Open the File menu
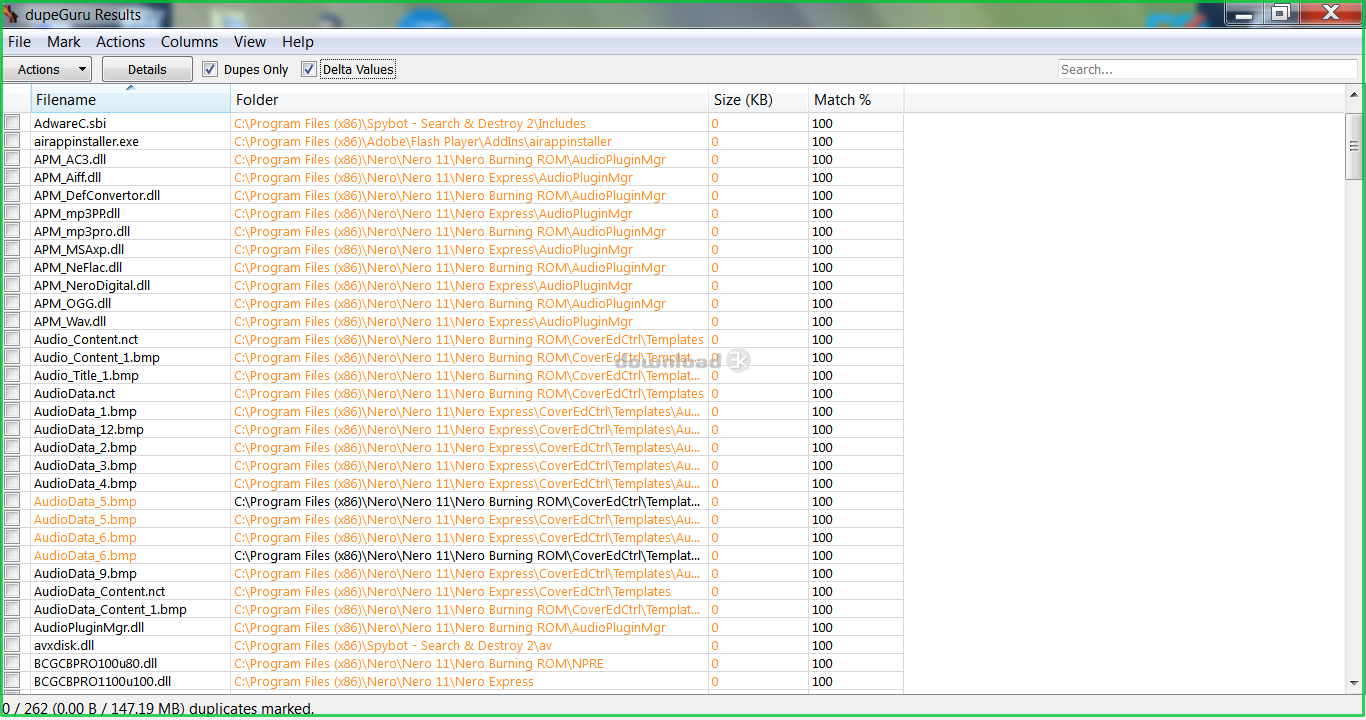This screenshot has height=720, width=1366. point(20,42)
